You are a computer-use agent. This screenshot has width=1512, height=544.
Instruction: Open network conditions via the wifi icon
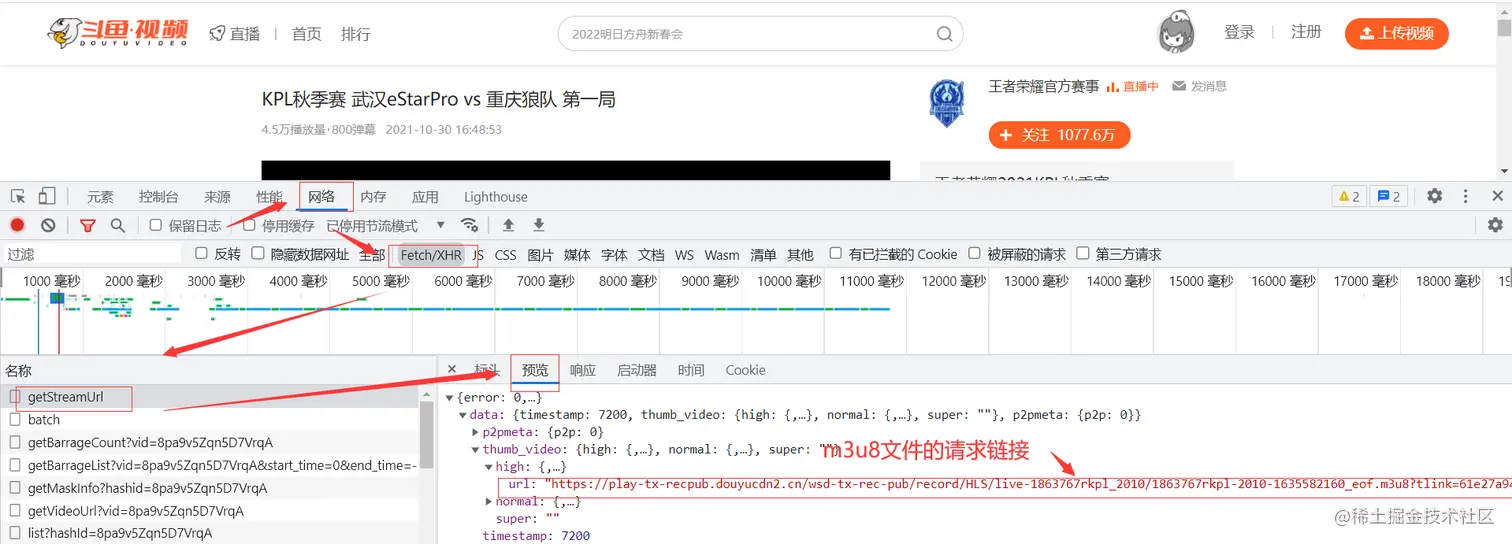[x=469, y=225]
